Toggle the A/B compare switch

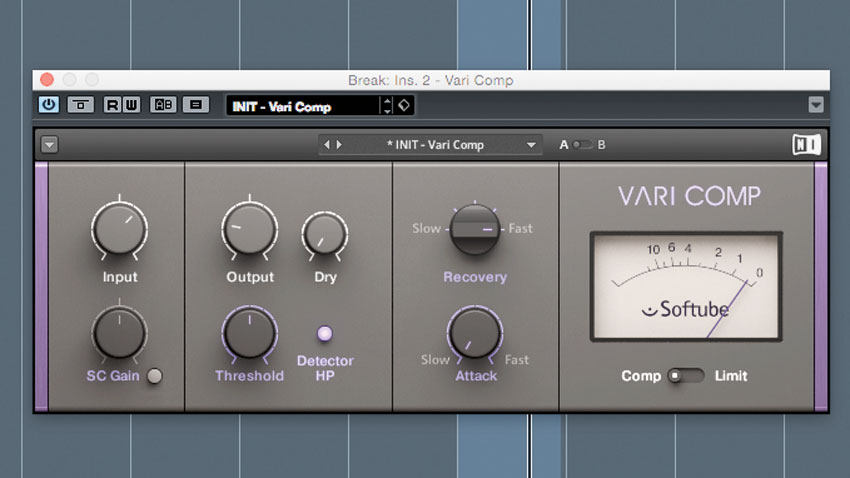pyautogui.click(x=583, y=145)
